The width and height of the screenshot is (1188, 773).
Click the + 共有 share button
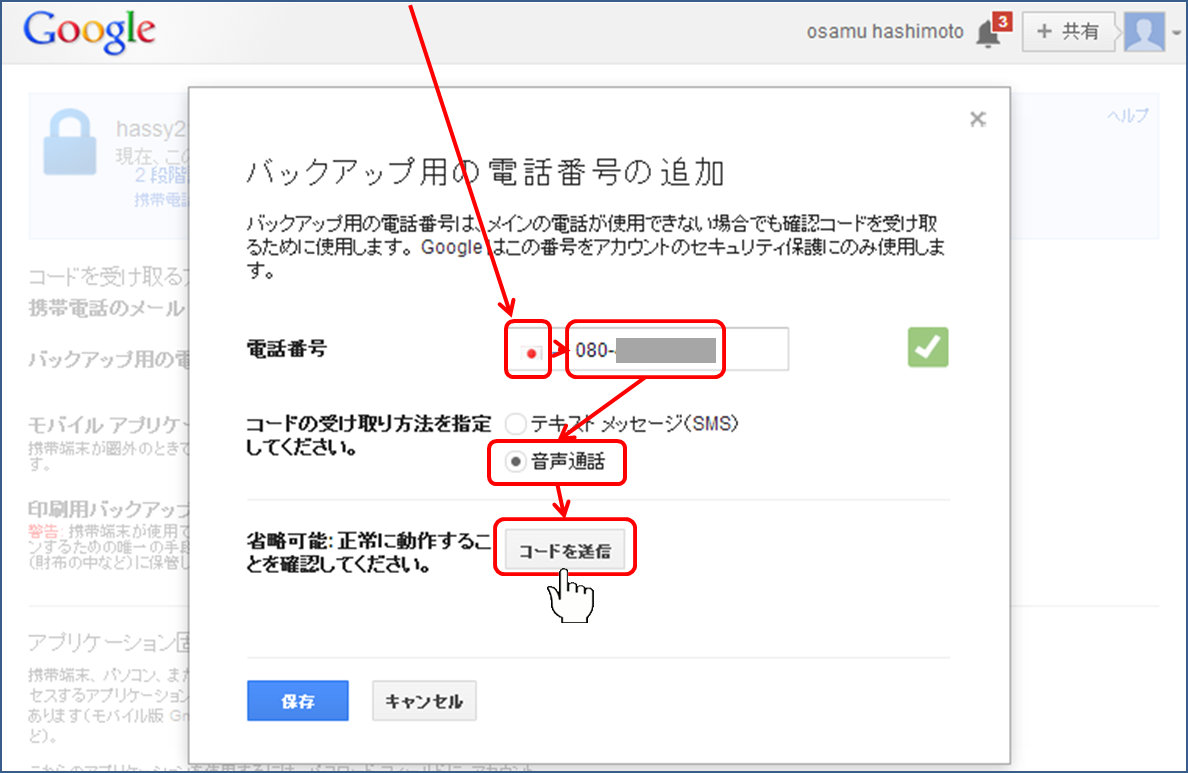click(x=1068, y=32)
